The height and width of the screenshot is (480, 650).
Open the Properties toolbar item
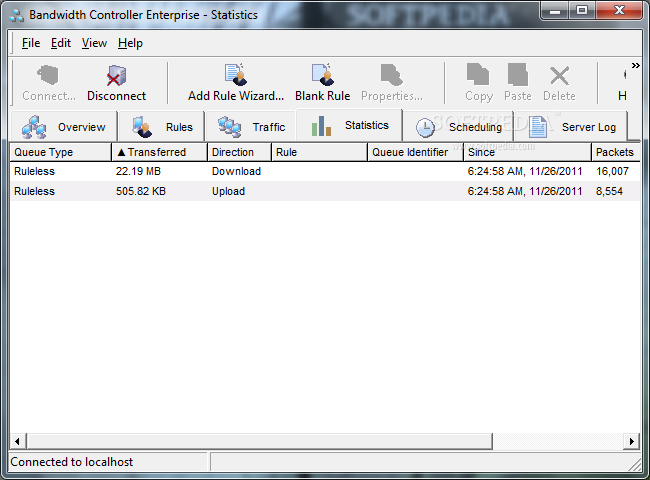[x=392, y=83]
